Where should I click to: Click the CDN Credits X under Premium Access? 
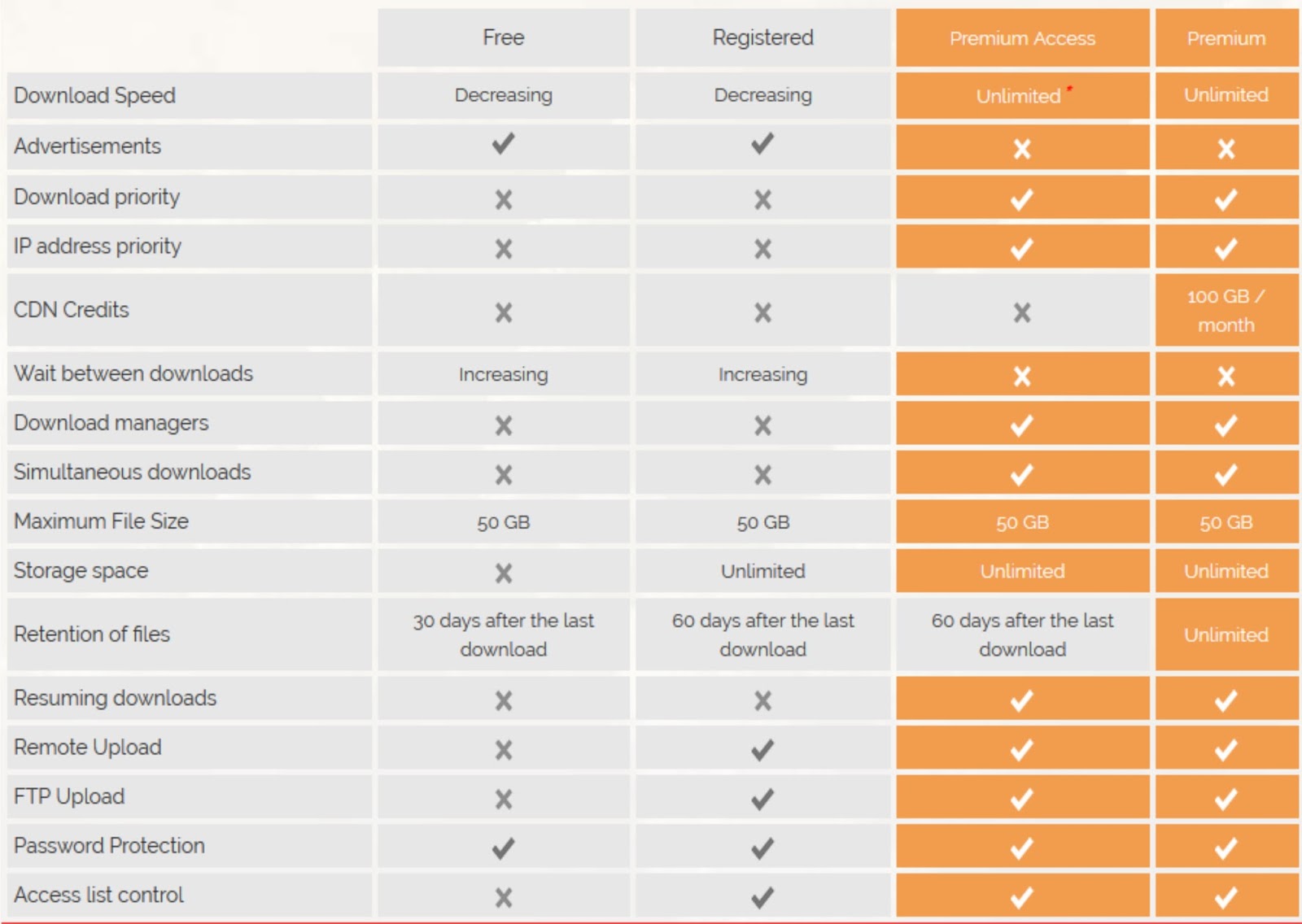coord(1022,312)
